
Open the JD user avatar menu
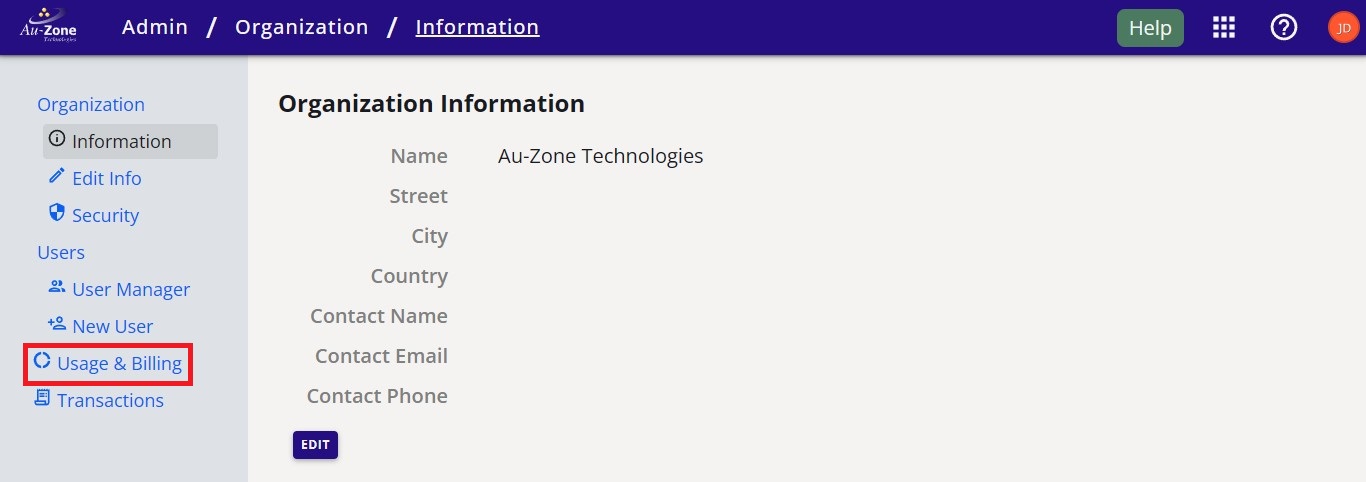[1342, 28]
